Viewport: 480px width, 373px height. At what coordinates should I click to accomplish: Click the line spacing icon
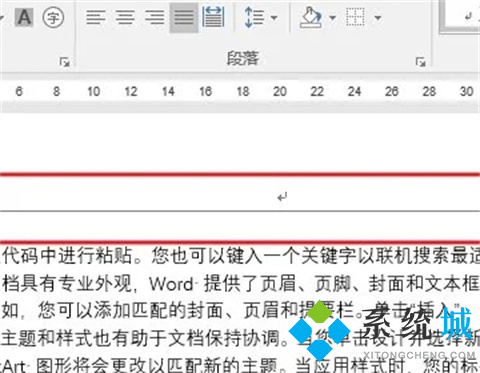click(x=254, y=17)
